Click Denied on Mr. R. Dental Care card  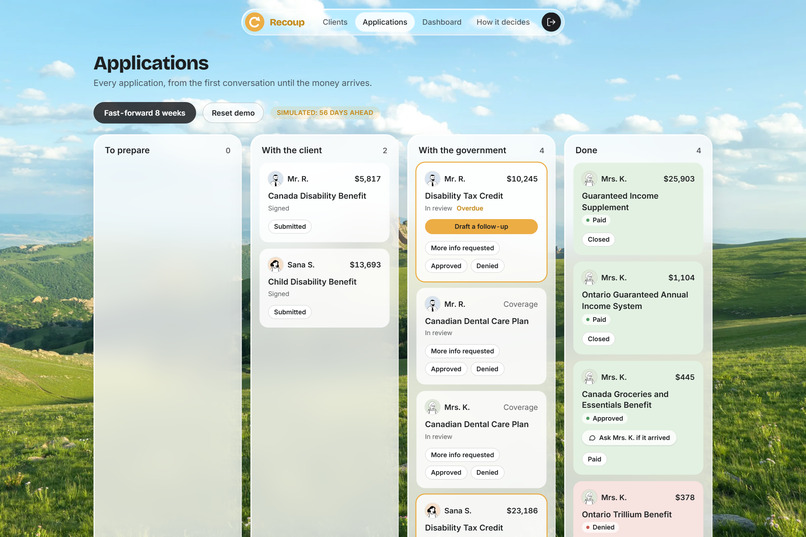tap(487, 369)
